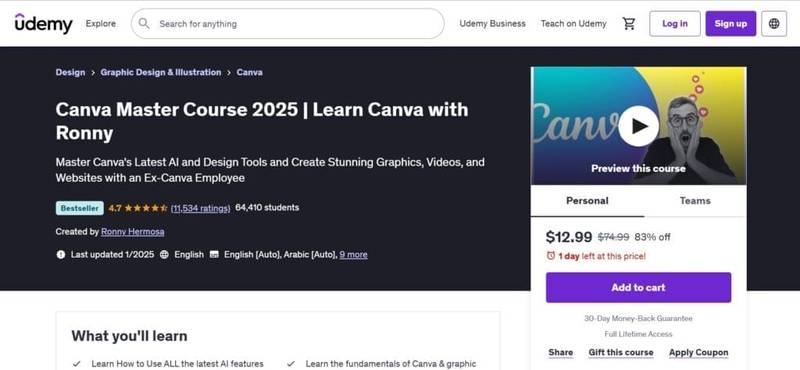800x370 pixels.
Task: Click the Log in button
Action: (674, 23)
